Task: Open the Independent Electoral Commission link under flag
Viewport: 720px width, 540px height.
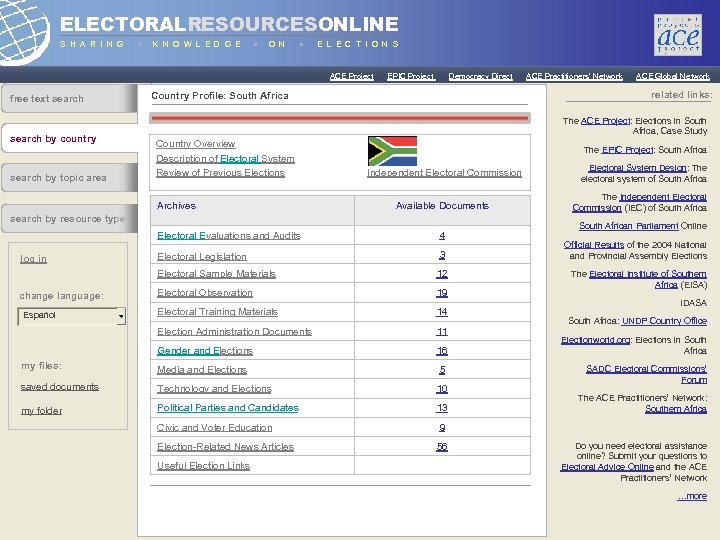Action: tap(444, 173)
